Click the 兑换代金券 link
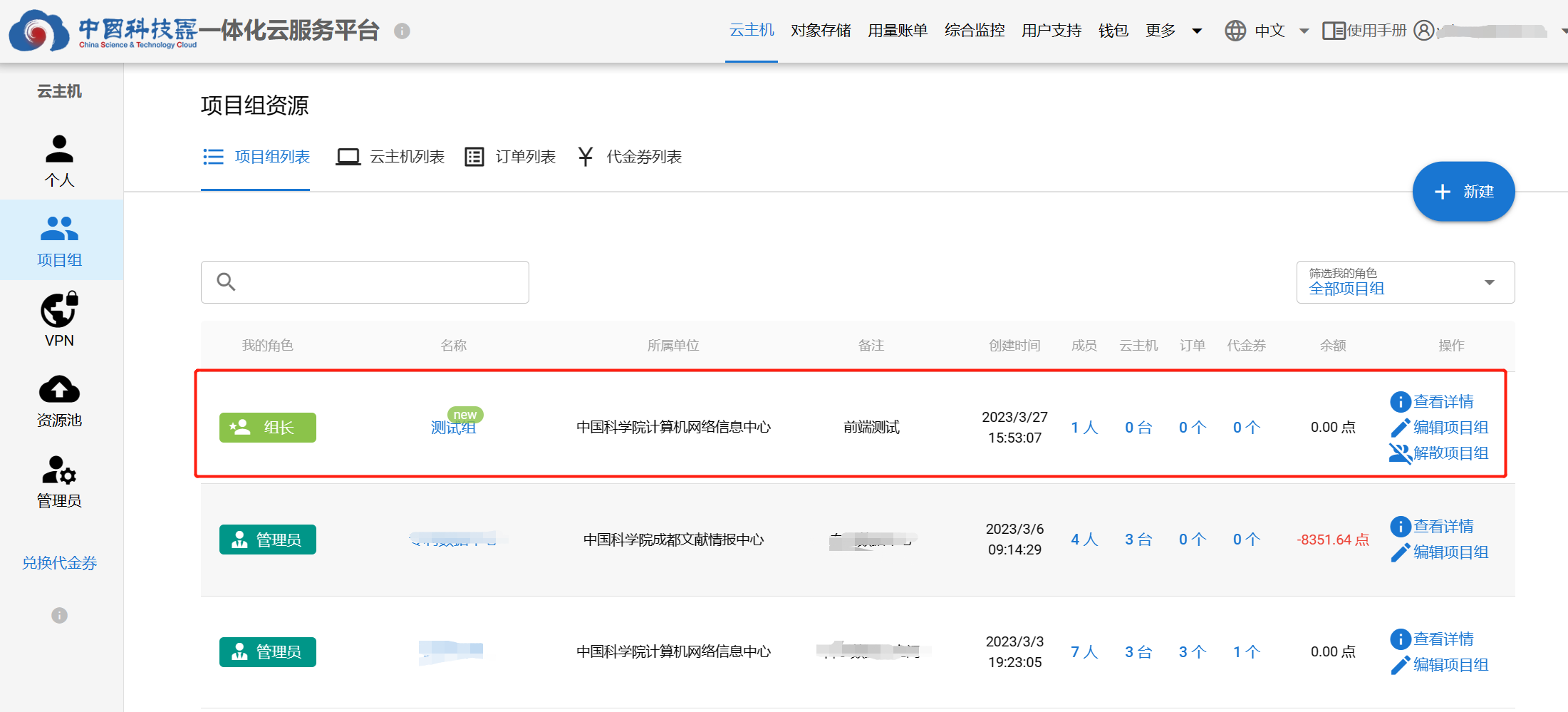 pos(59,563)
